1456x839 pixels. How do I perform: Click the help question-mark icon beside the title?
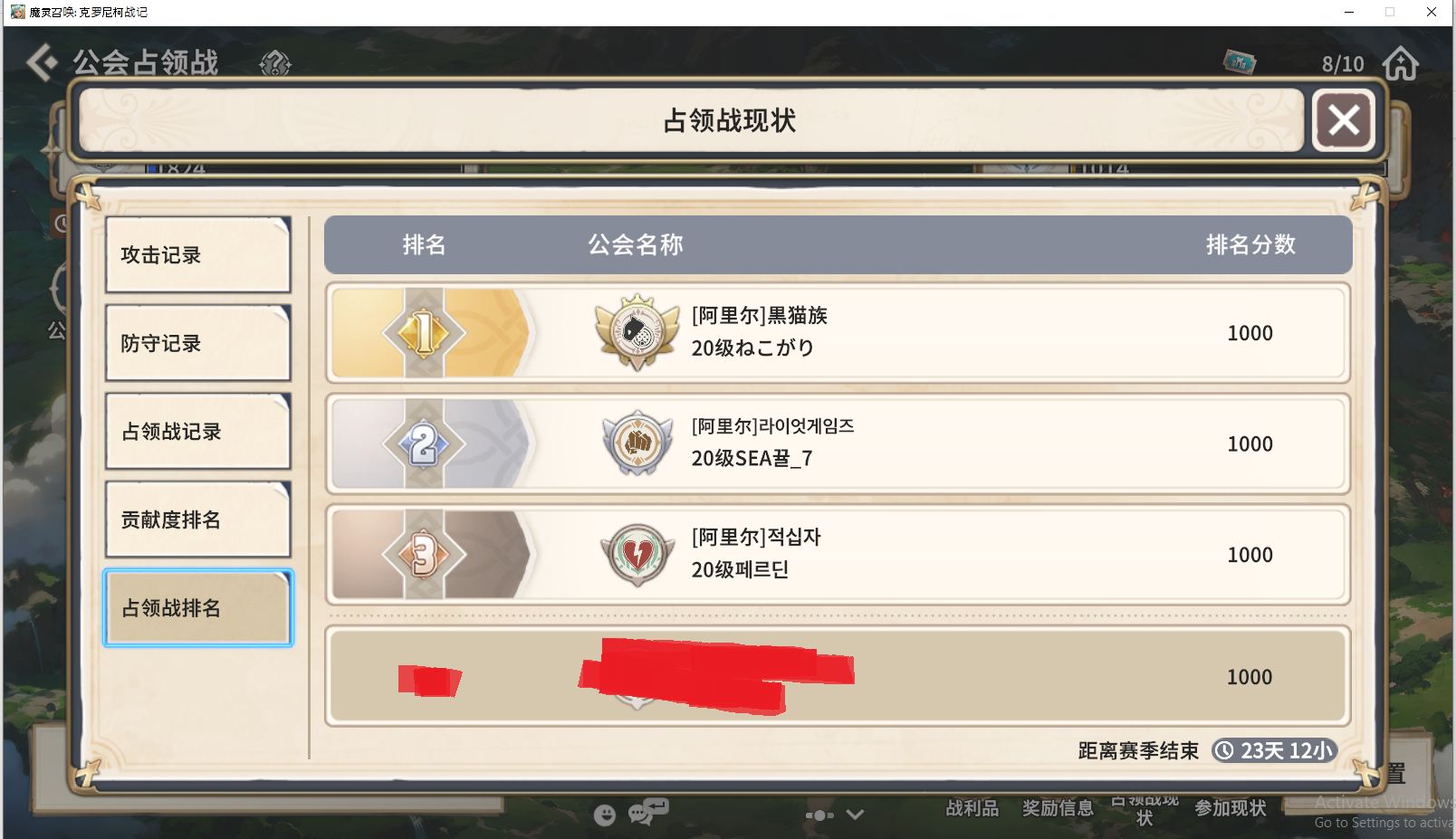coord(275,63)
